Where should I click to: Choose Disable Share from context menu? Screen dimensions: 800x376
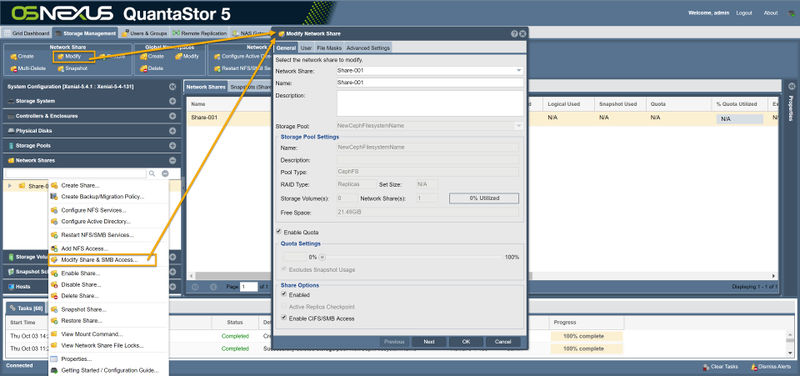81,285
